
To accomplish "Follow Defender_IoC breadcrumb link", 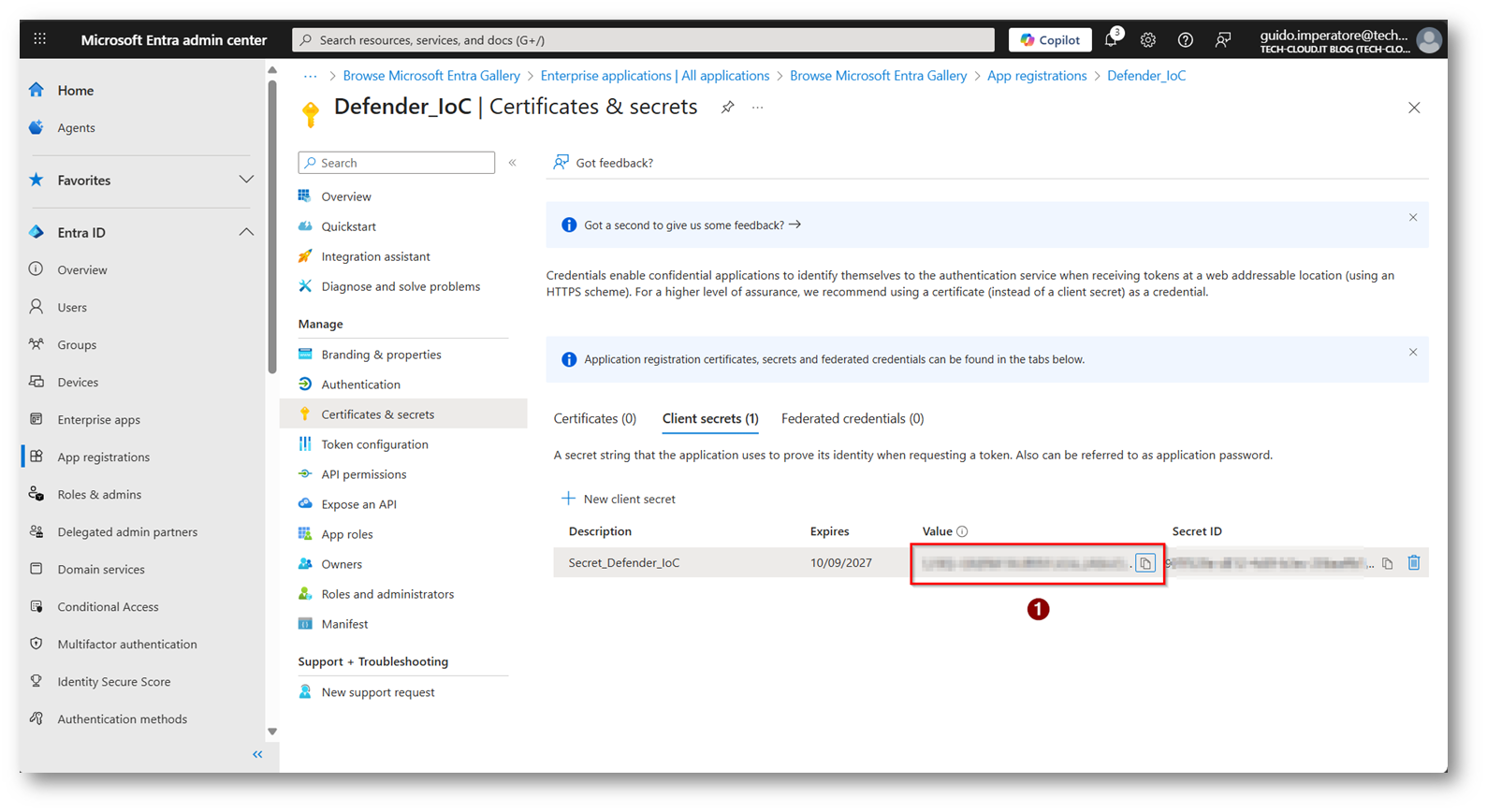I will click(1146, 76).
